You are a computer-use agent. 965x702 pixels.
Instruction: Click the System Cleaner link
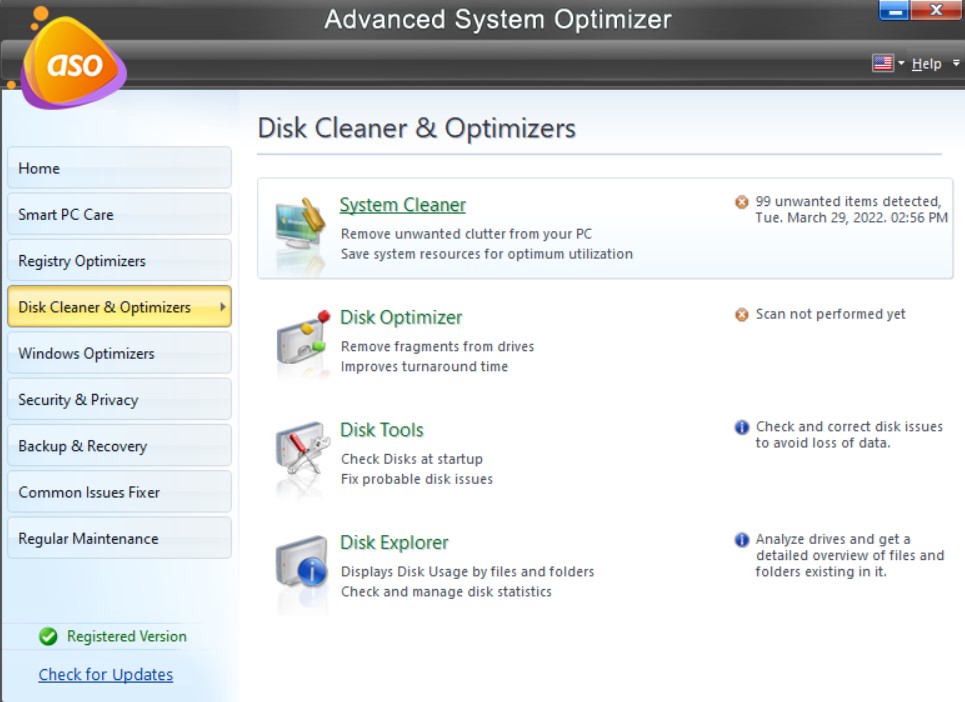point(402,204)
